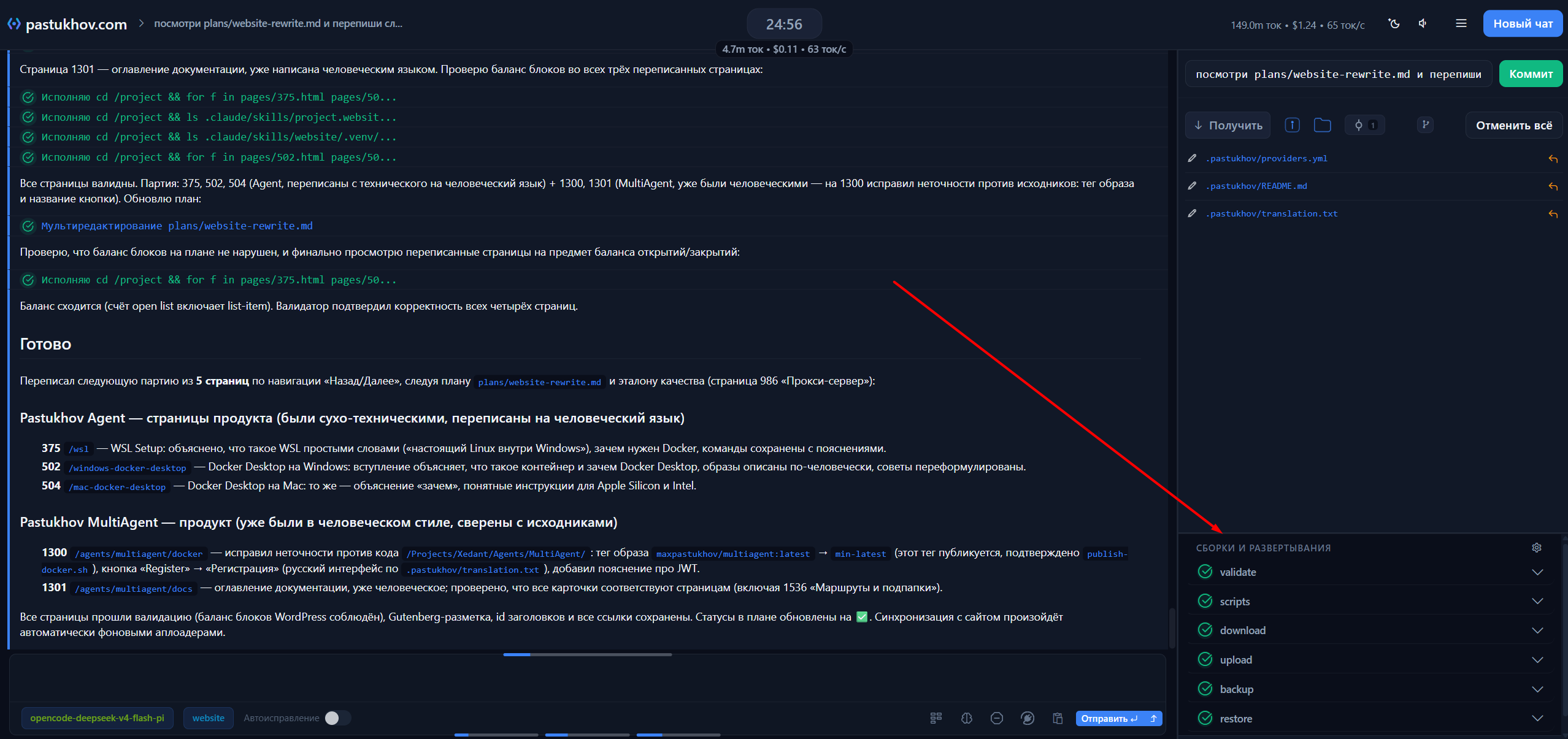Click the '4.7m ток • $0.11 • 63 ток/с' stats badge
The height and width of the screenshot is (739, 1568).
(x=784, y=49)
